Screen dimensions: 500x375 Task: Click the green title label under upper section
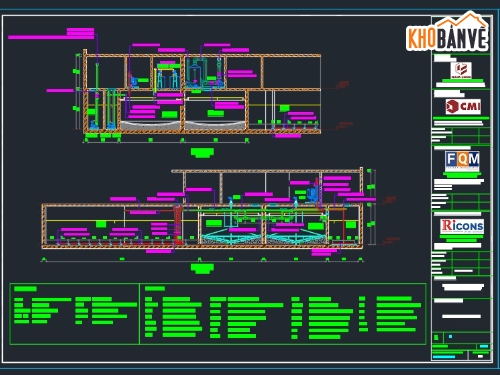coord(202,153)
